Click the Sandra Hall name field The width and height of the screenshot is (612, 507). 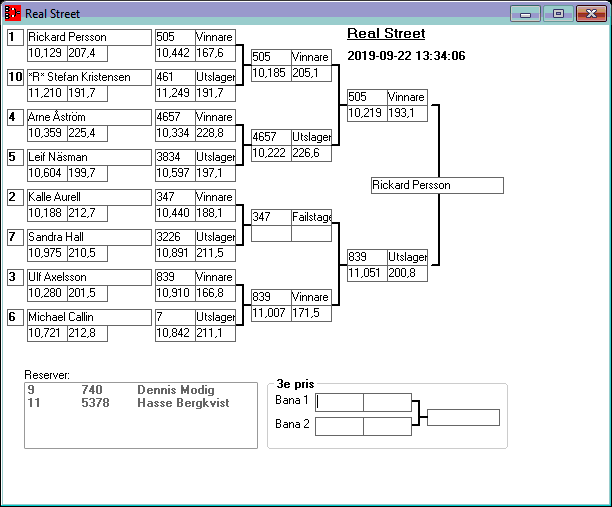tap(87, 237)
